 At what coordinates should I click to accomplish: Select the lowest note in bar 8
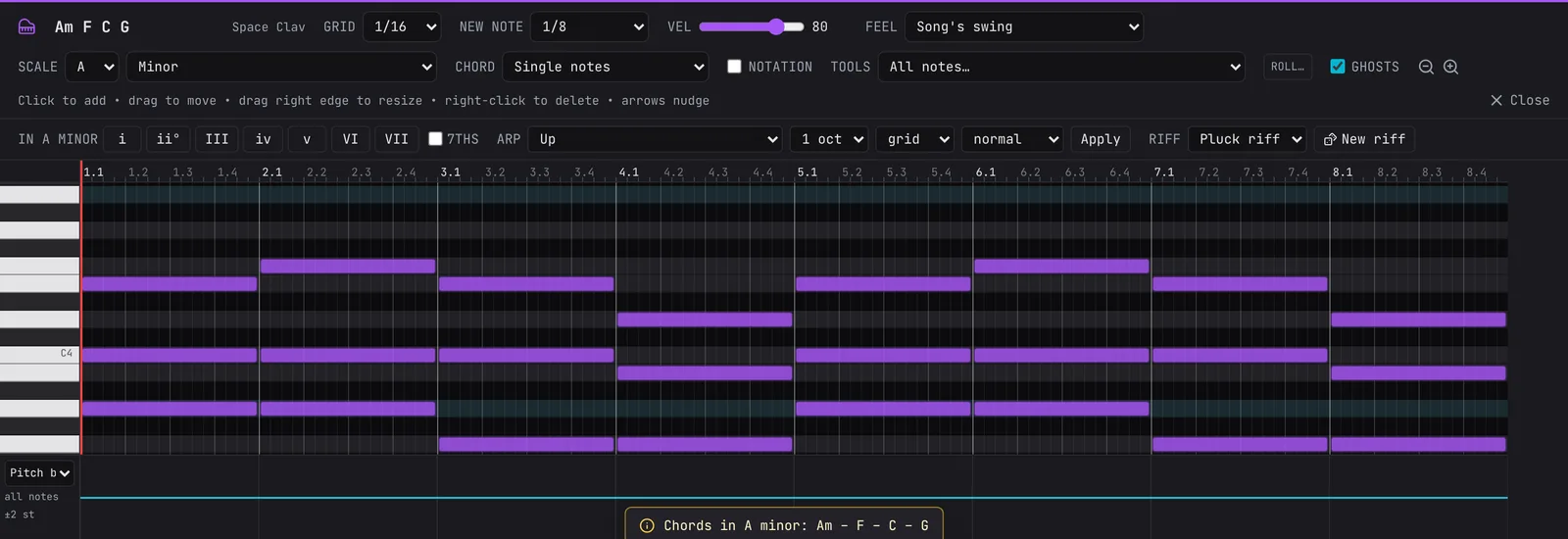click(1418, 444)
